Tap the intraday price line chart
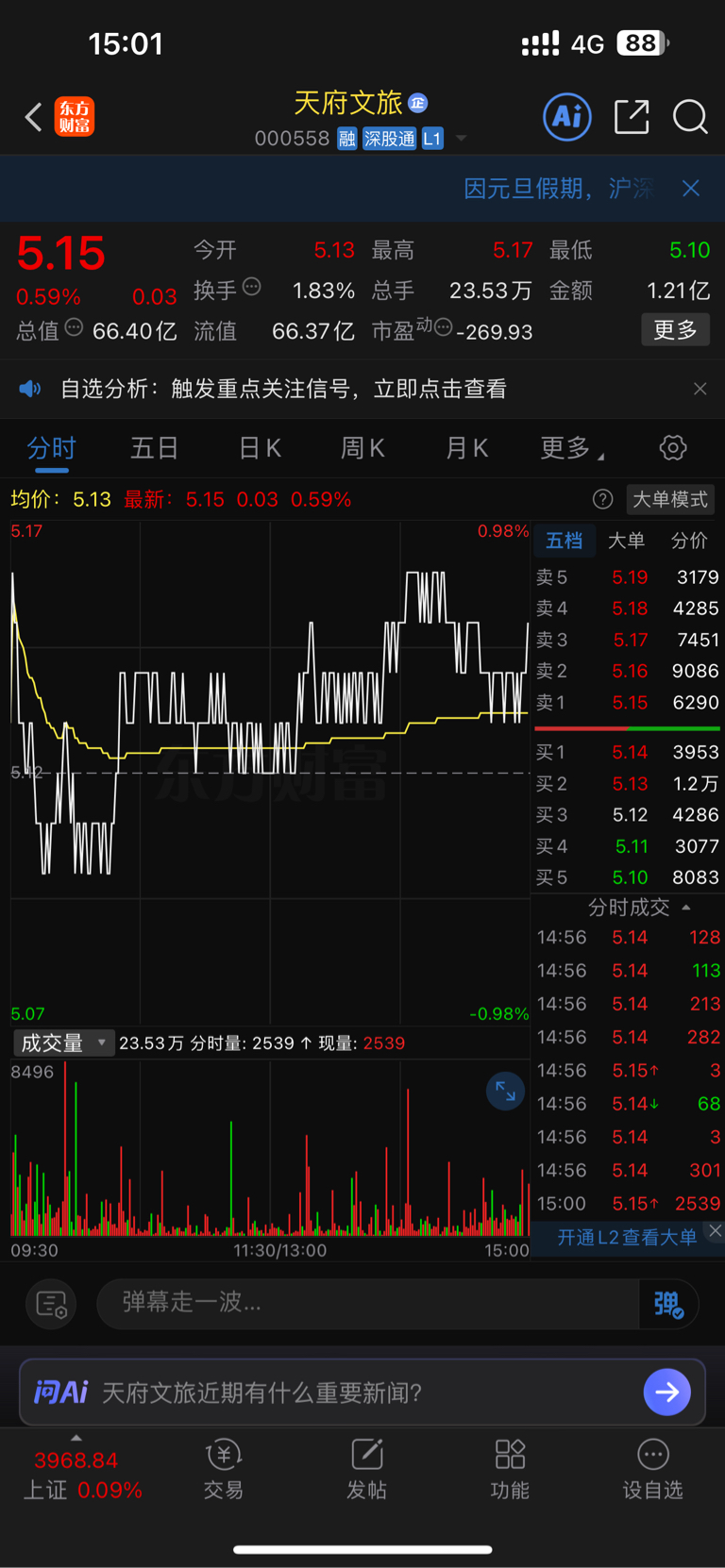This screenshot has height=1568, width=725. [270, 772]
